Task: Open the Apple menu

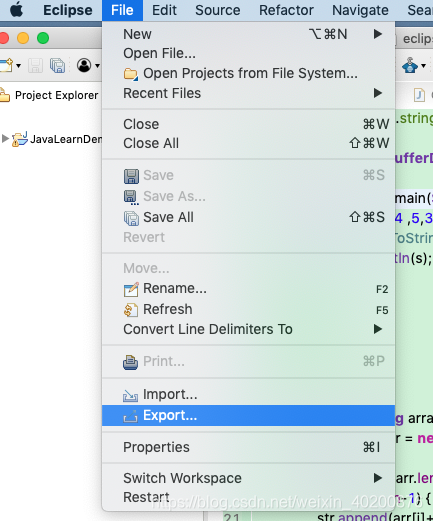Action: pos(16,10)
